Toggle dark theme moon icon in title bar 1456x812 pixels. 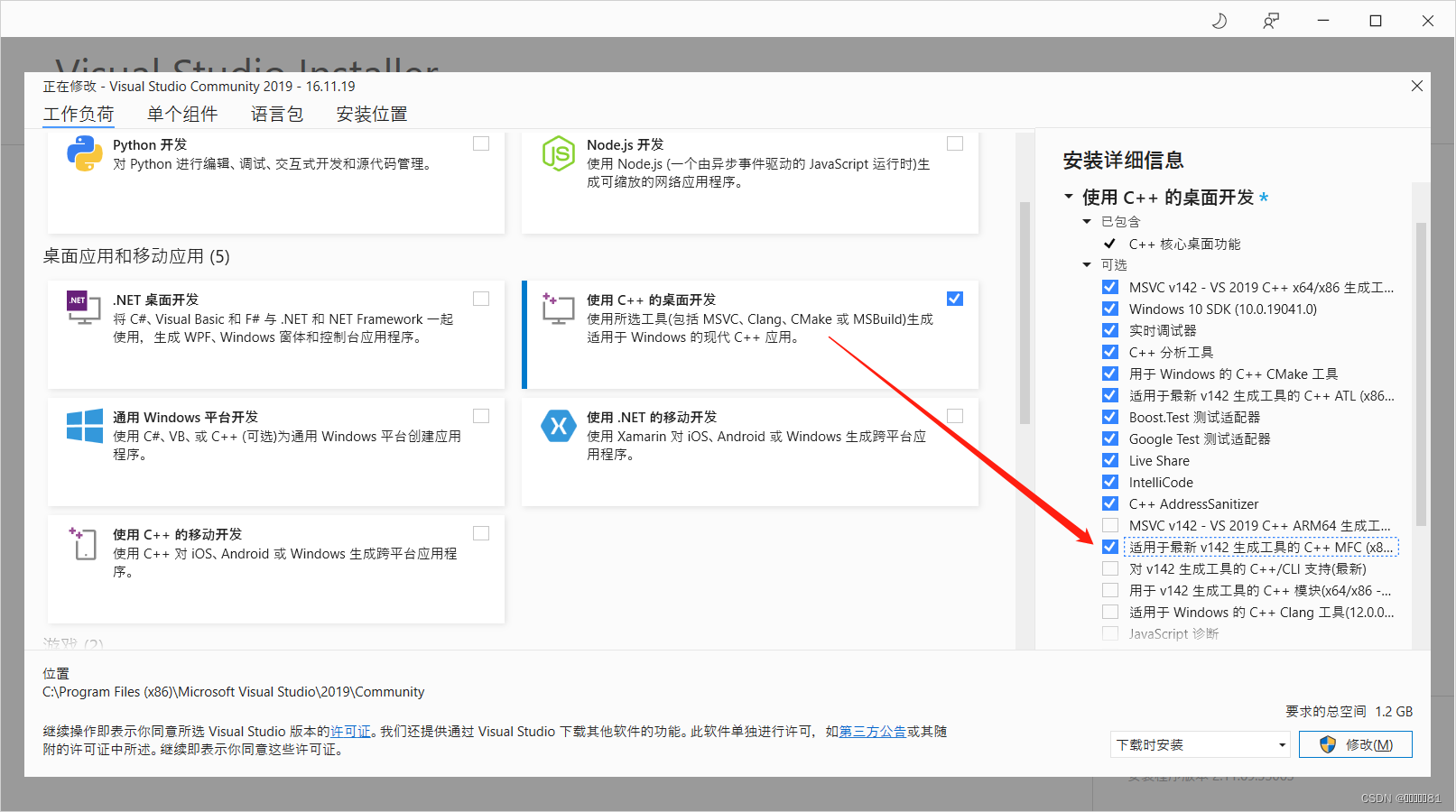point(1219,21)
